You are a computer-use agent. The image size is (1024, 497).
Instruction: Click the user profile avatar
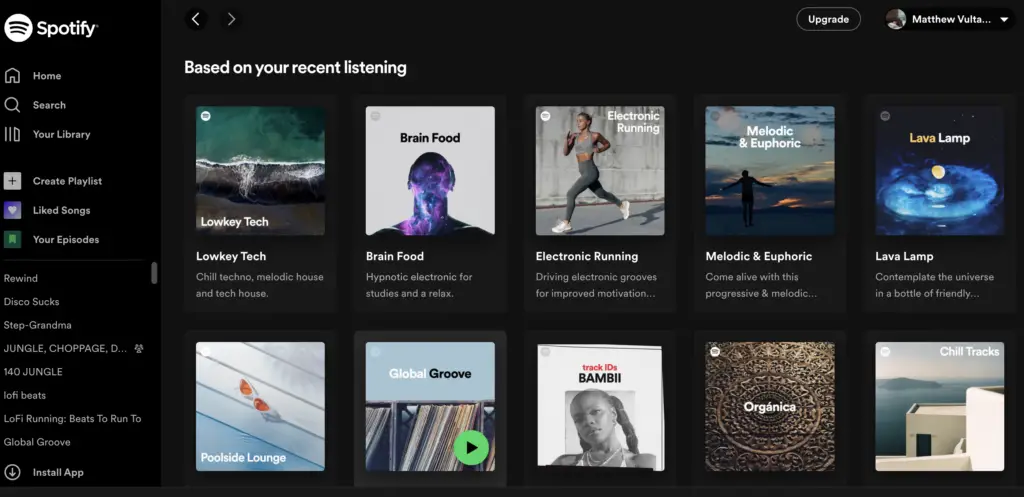click(896, 19)
